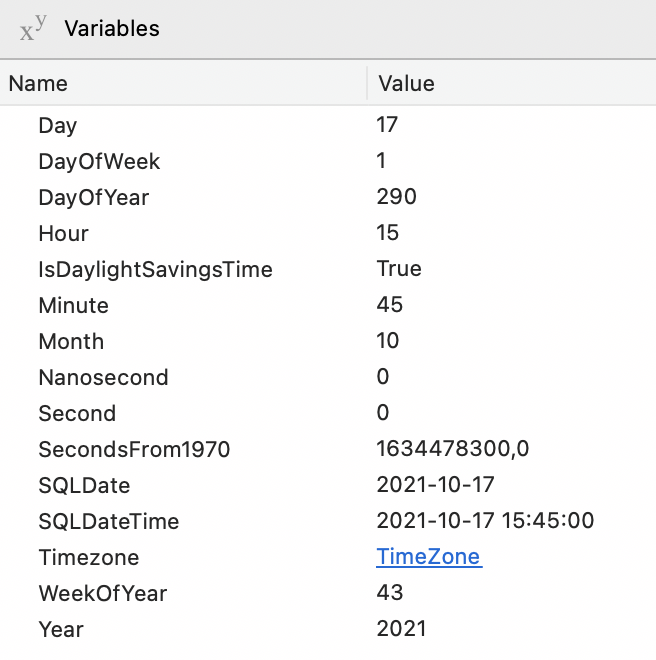The height and width of the screenshot is (660, 656).
Task: Select the IsDaylightSavingsTime variable row
Action: 328,269
